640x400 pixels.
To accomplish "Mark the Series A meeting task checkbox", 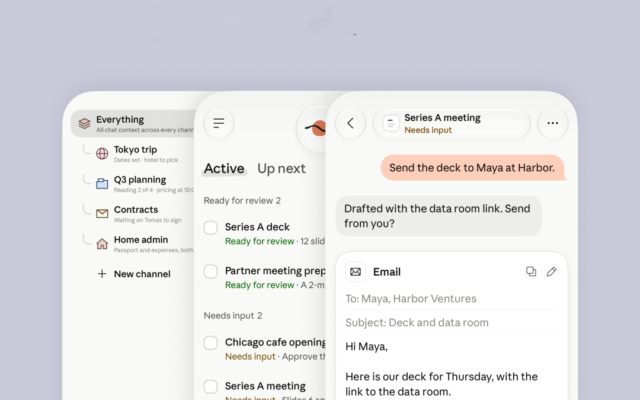I will [x=211, y=387].
